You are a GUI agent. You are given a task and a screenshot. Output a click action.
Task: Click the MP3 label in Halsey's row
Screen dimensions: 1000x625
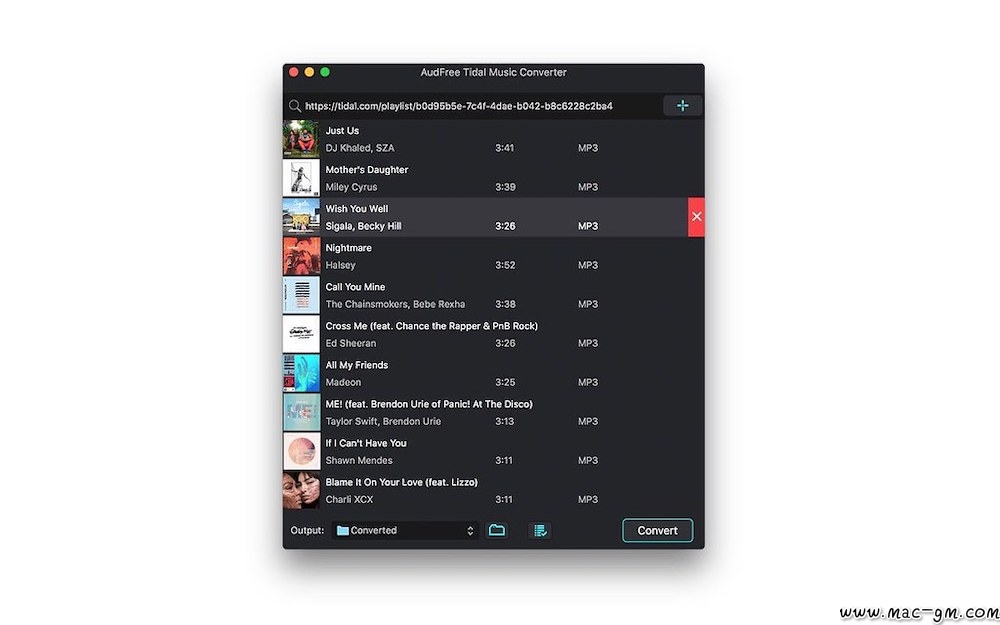[x=588, y=265]
